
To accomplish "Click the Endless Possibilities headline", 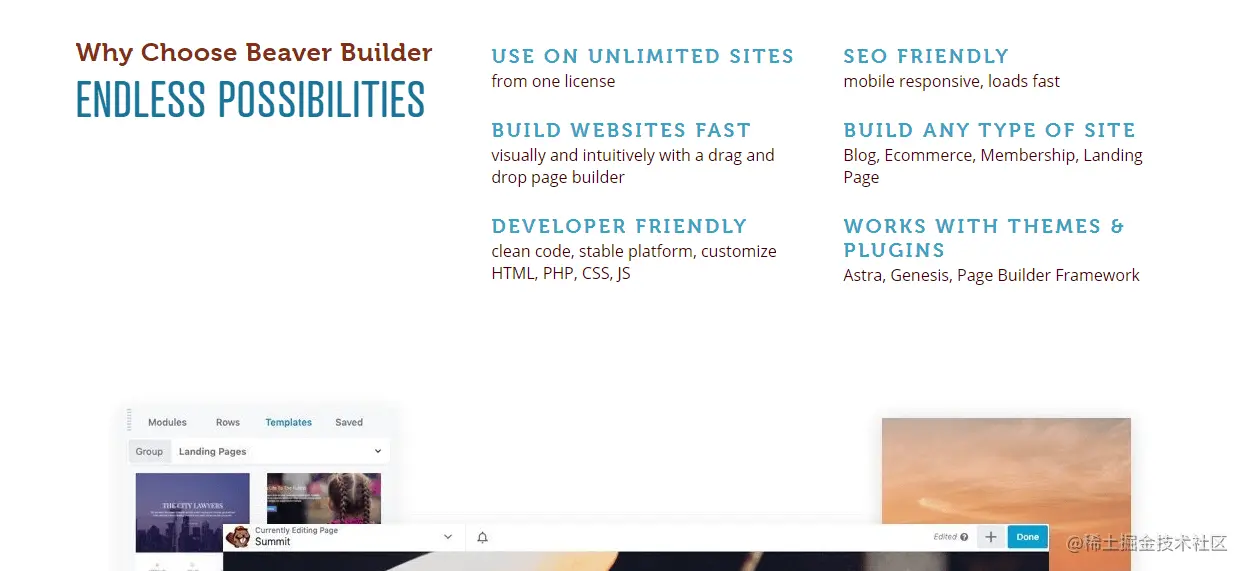I will pyautogui.click(x=251, y=99).
